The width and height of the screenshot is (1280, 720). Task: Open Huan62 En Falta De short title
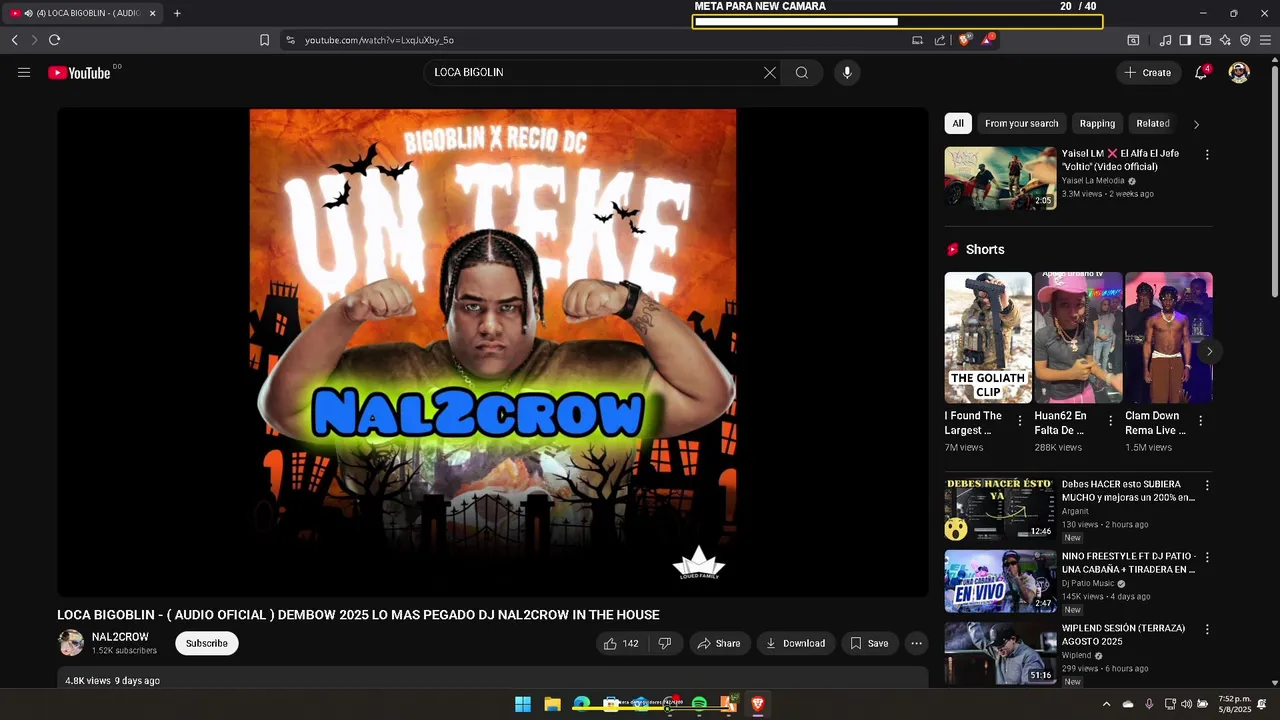(x=1060, y=423)
